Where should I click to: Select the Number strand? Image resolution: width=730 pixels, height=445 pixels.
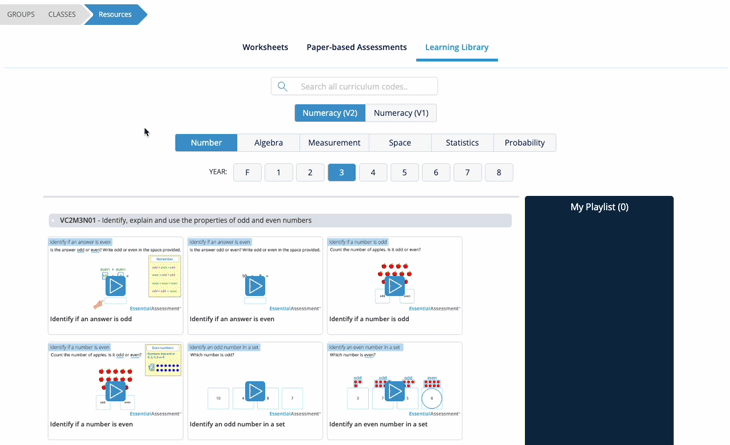point(206,143)
